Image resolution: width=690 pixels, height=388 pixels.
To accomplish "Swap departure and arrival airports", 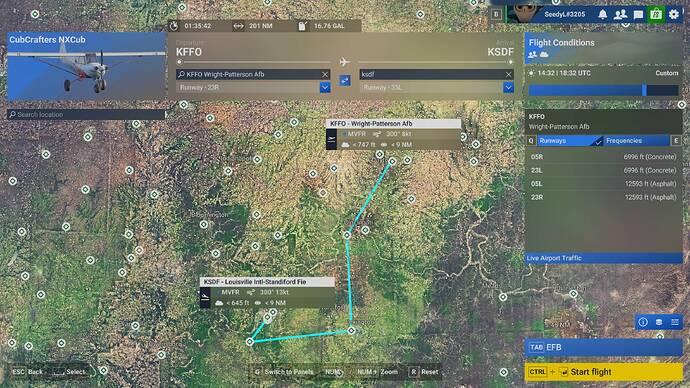I will (345, 81).
